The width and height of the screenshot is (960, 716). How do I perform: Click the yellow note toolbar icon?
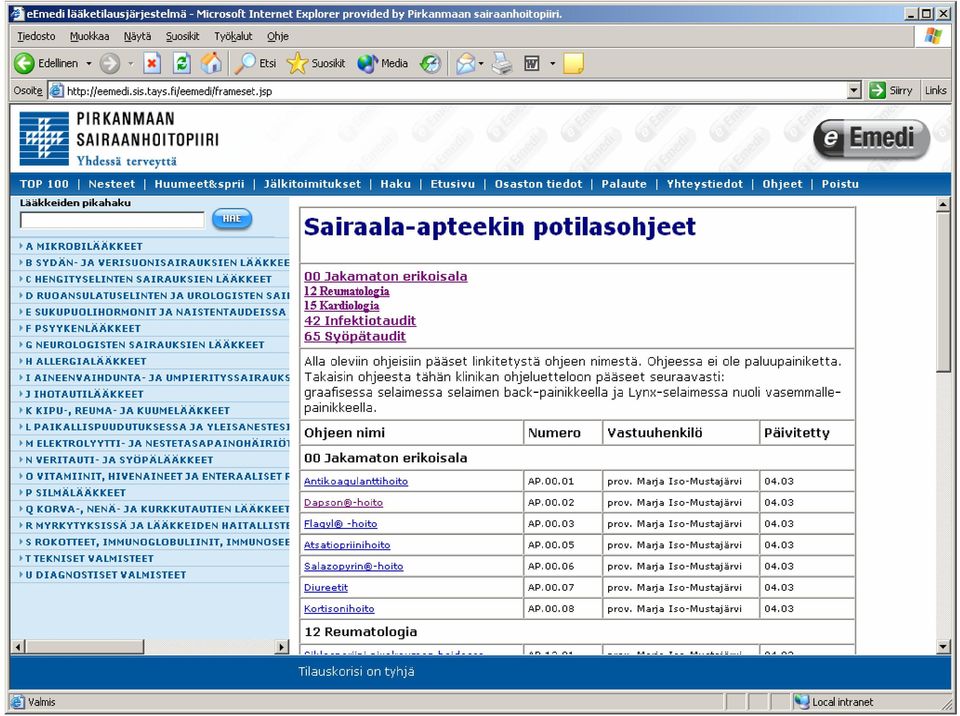[x=573, y=63]
